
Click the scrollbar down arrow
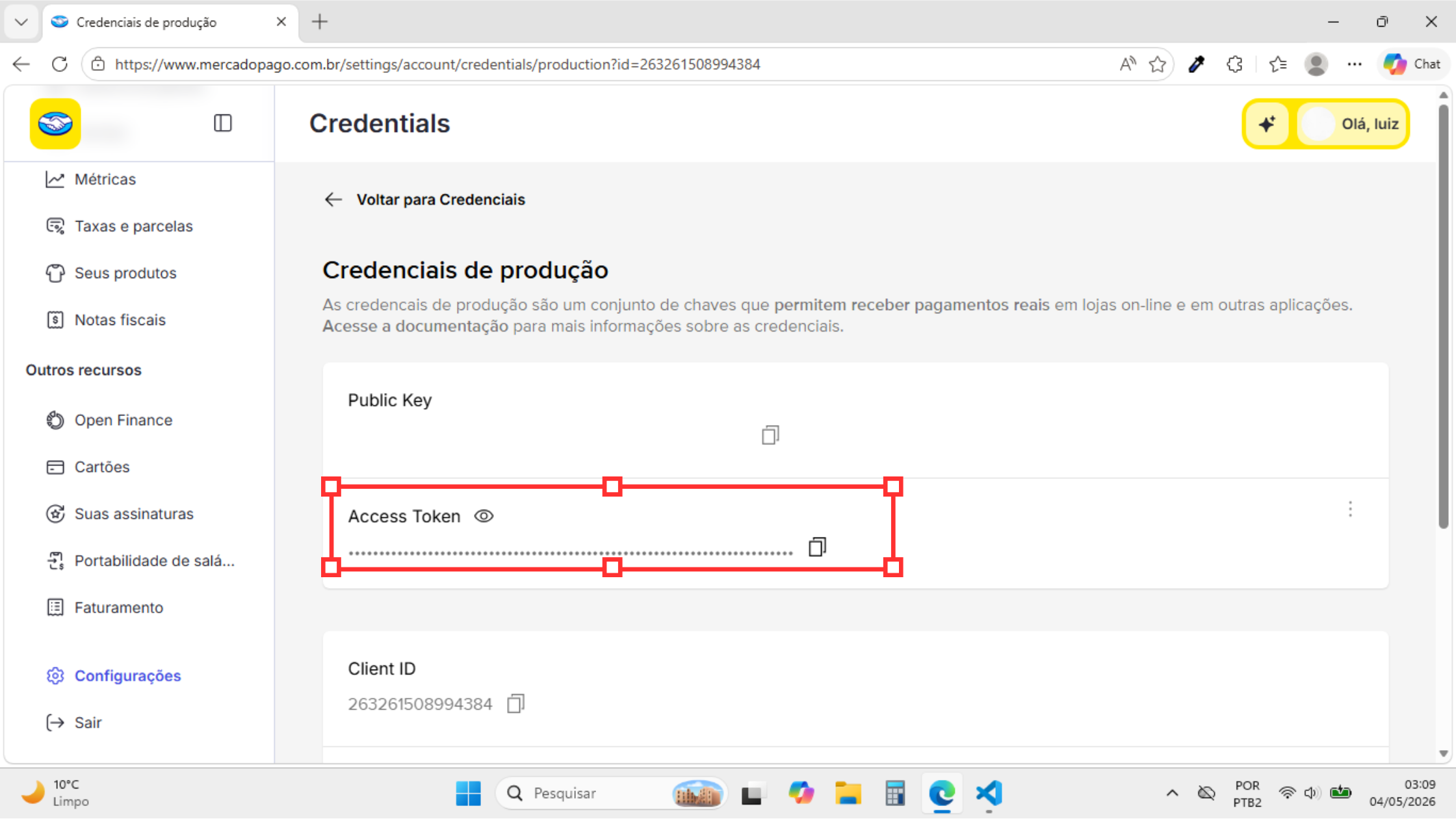(x=1444, y=753)
